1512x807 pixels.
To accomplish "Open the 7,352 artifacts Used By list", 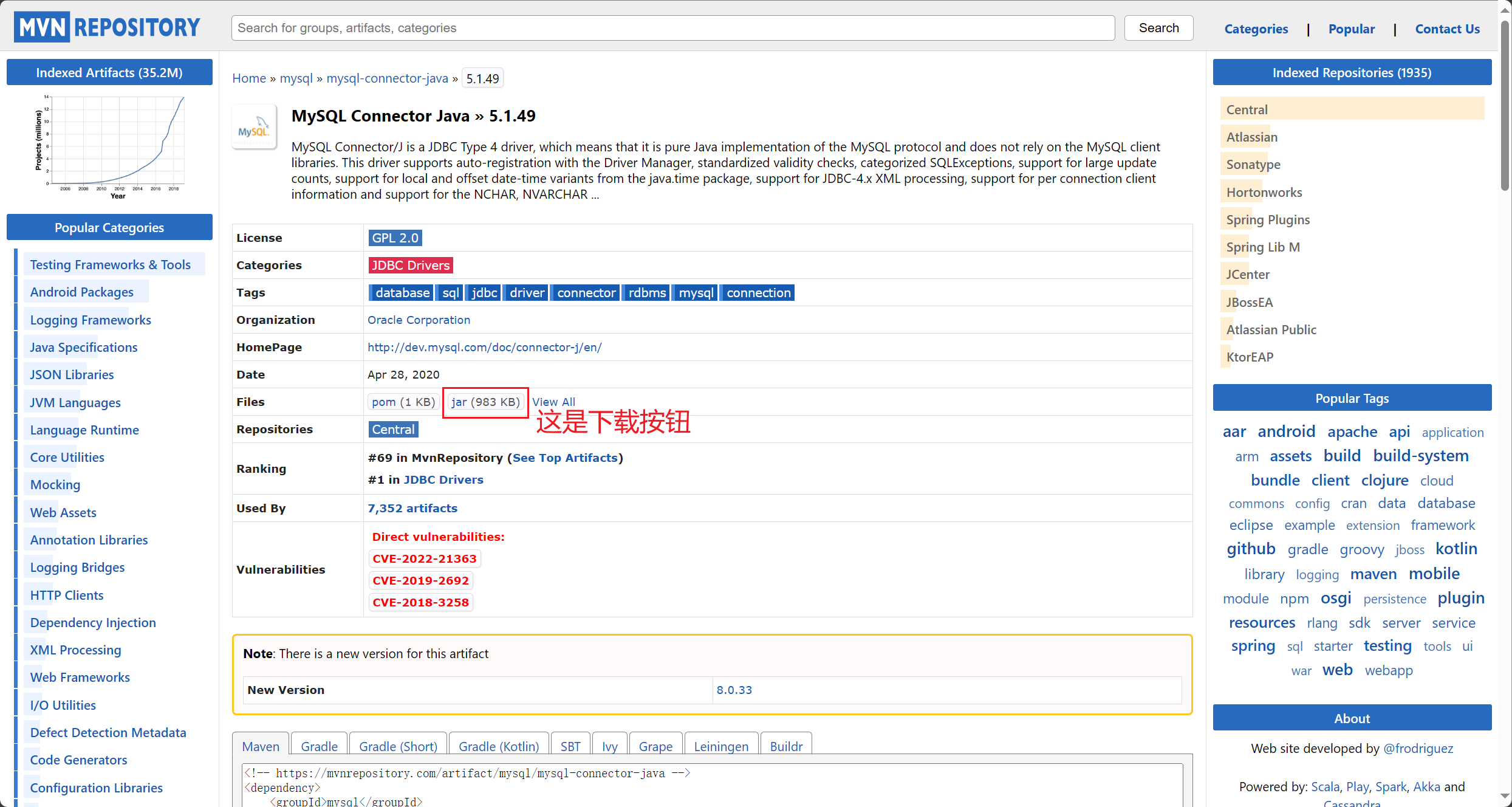I will [412, 508].
